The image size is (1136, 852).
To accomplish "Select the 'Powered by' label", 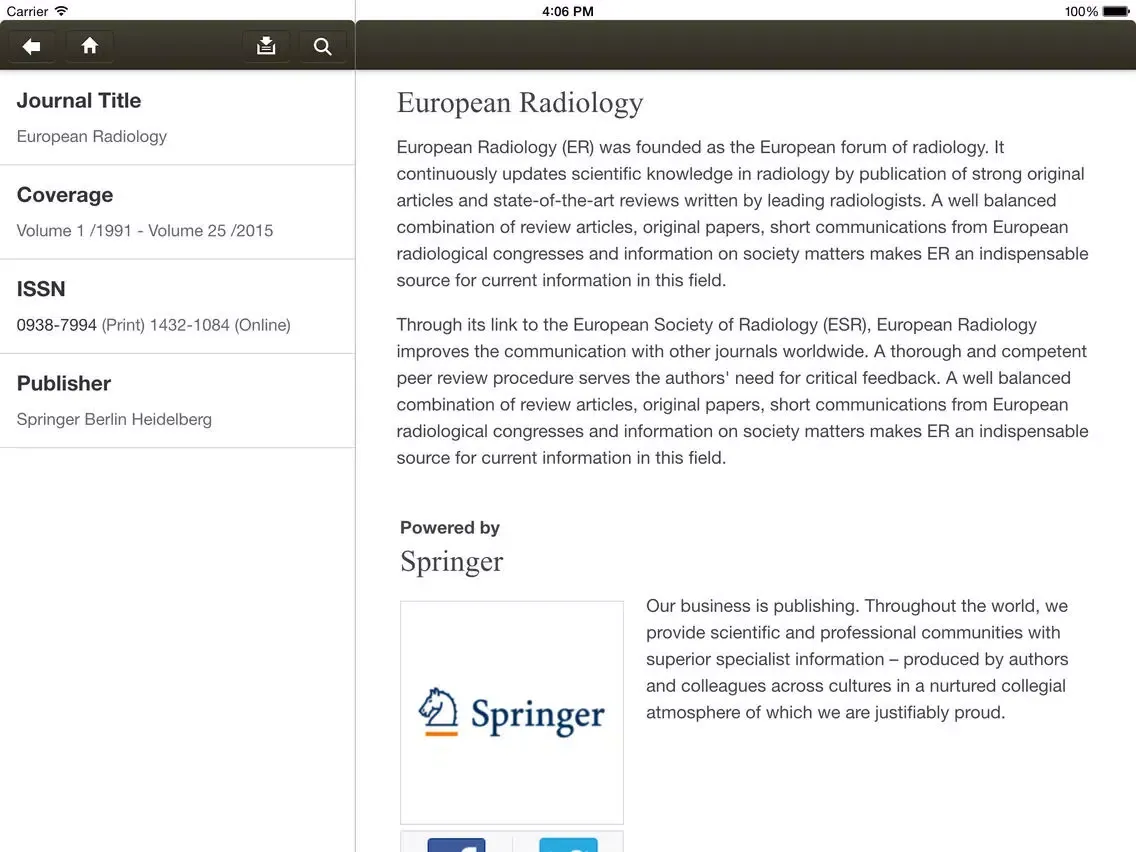I will pyautogui.click(x=450, y=527).
